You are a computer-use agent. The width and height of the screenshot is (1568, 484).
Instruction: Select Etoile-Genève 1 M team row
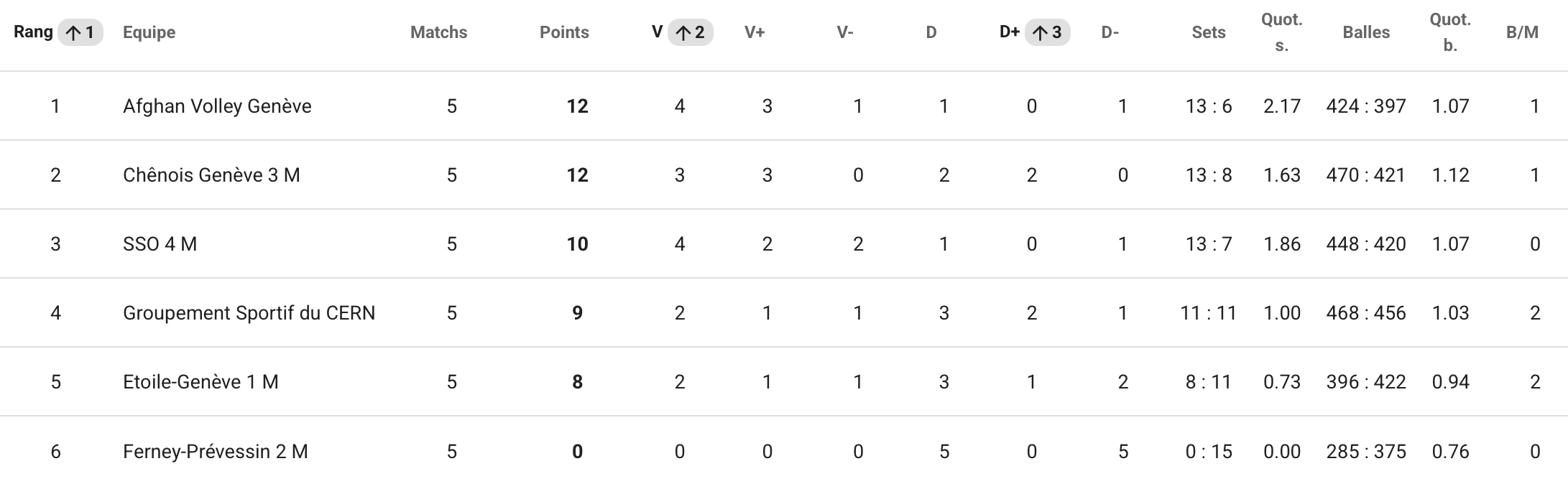click(784, 382)
